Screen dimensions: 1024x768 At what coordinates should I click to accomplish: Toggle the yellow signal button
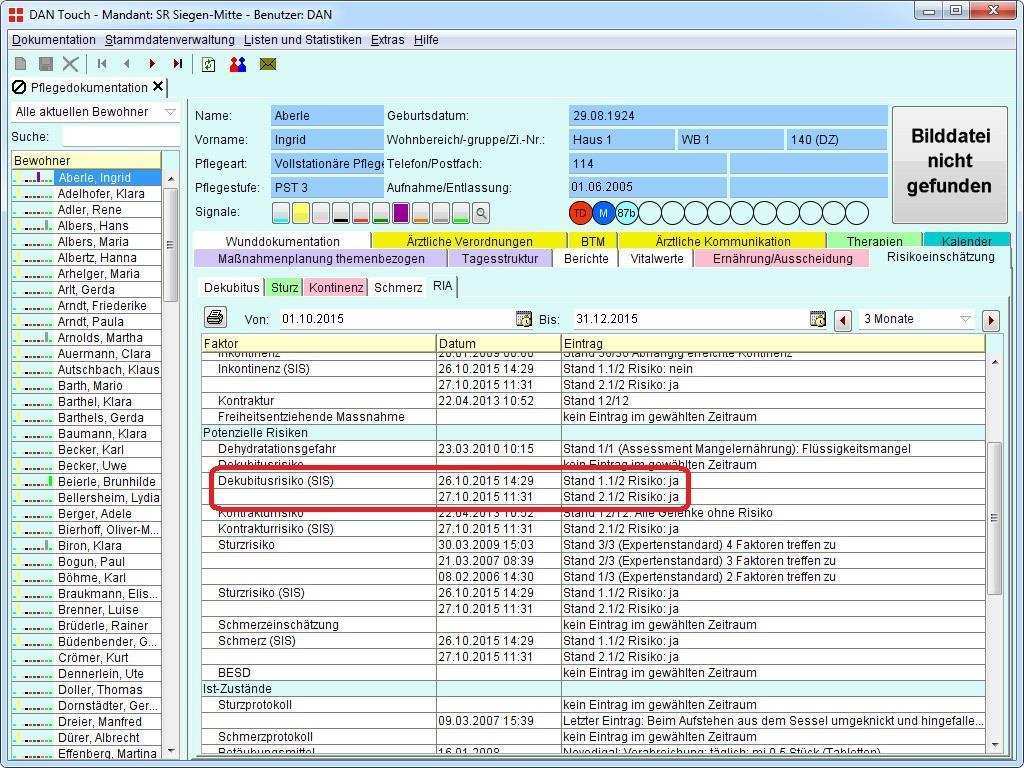tap(301, 212)
